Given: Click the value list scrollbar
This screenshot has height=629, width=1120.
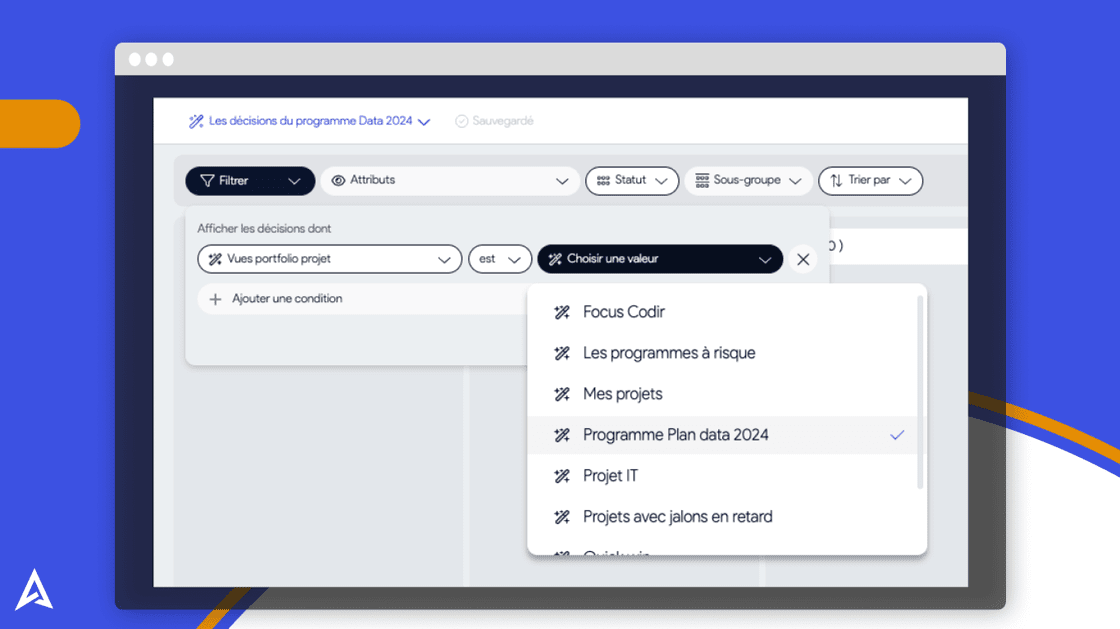Looking at the screenshot, I should click(x=920, y=393).
